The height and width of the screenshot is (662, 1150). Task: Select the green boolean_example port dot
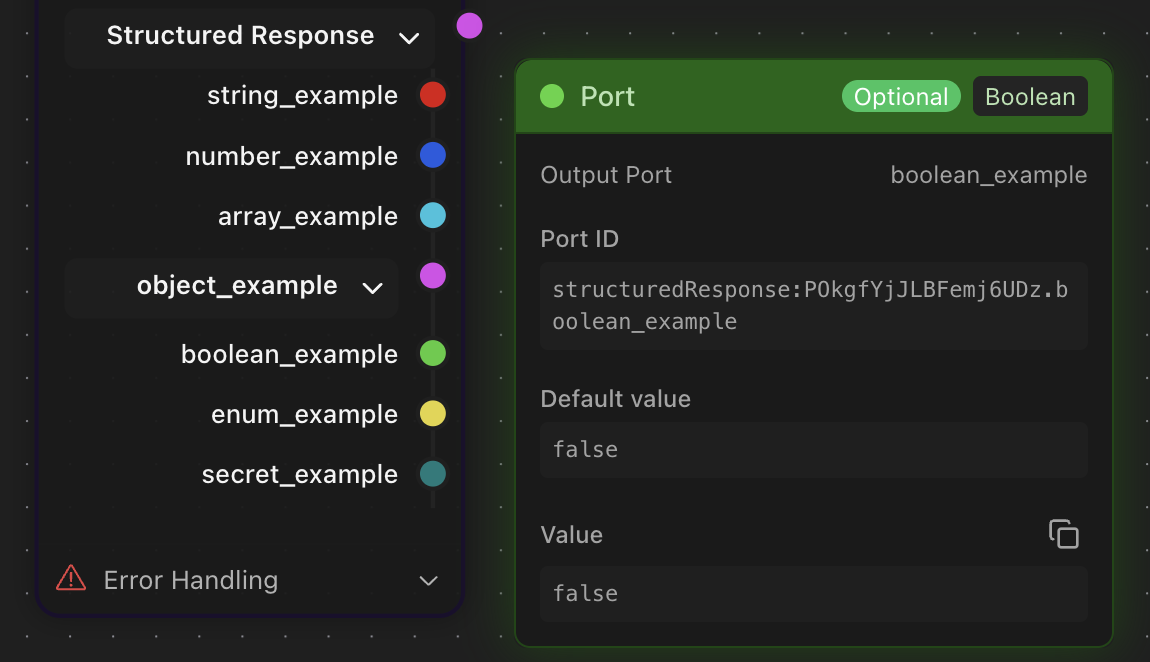(432, 354)
